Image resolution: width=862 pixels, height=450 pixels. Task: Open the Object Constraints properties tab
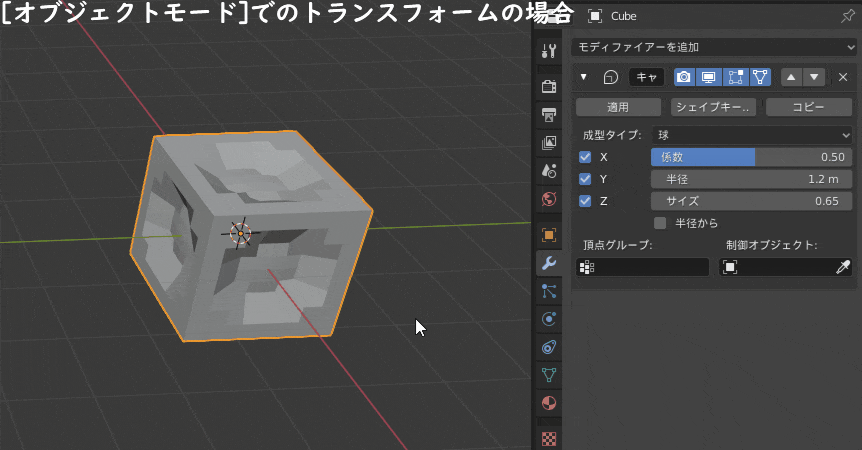[549, 347]
